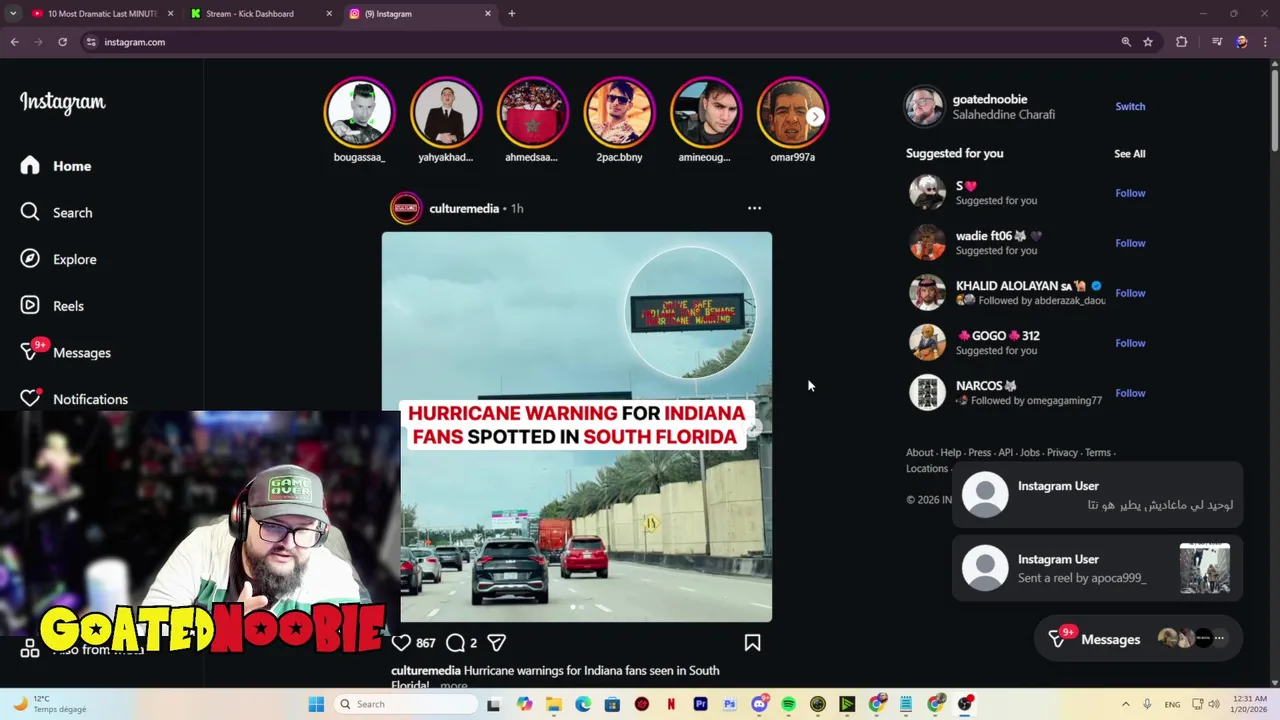Close the YouTube tab
Screen dimensions: 1280x720
171,14
